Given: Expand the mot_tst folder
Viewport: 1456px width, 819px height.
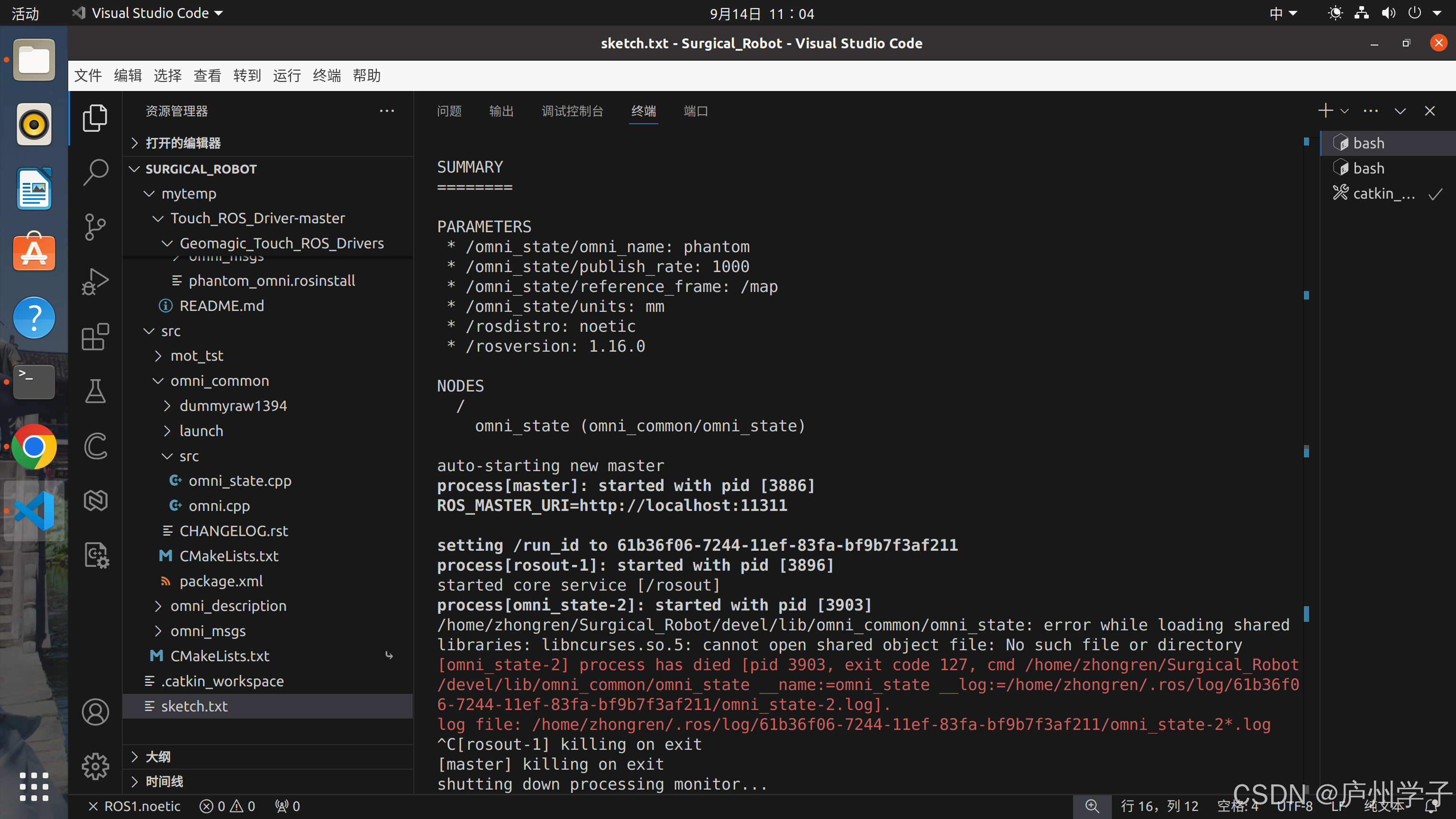Looking at the screenshot, I should tap(197, 355).
